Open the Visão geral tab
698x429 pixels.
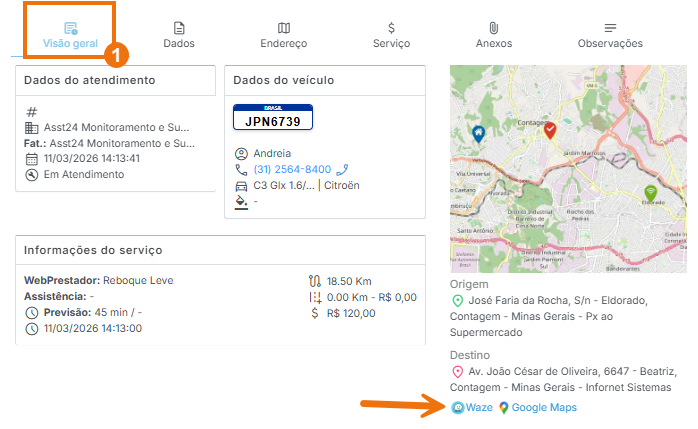click(x=69, y=34)
